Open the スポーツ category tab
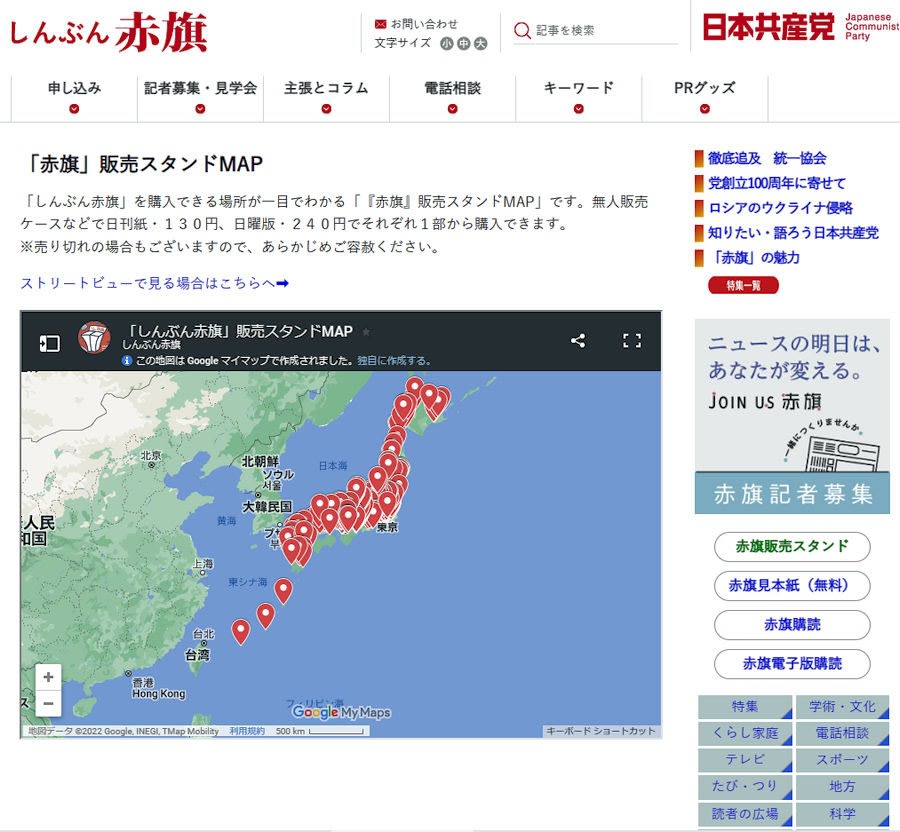This screenshot has height=832, width=900. [x=842, y=760]
